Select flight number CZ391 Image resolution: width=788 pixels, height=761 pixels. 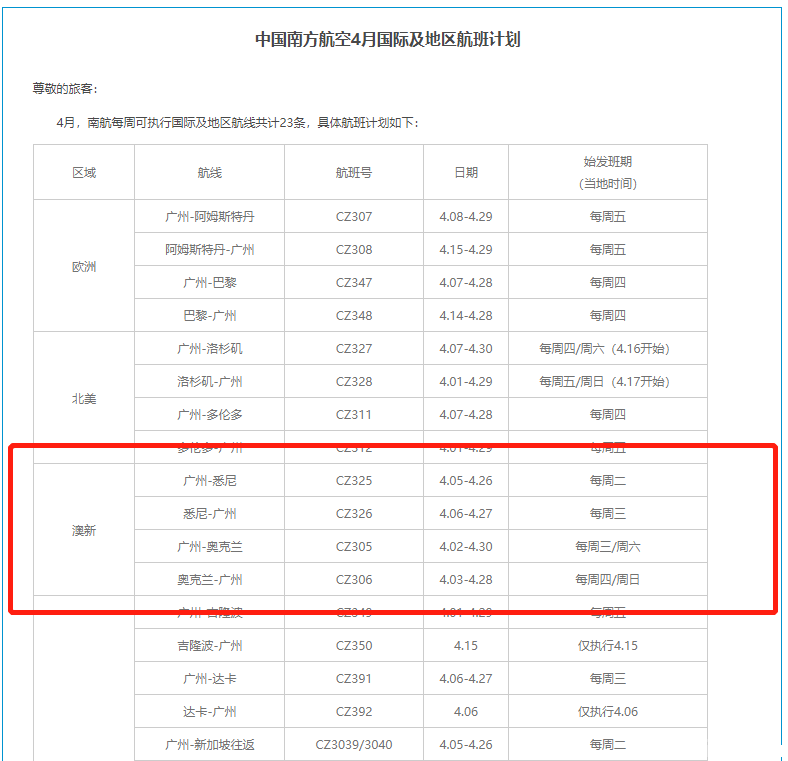(354, 679)
